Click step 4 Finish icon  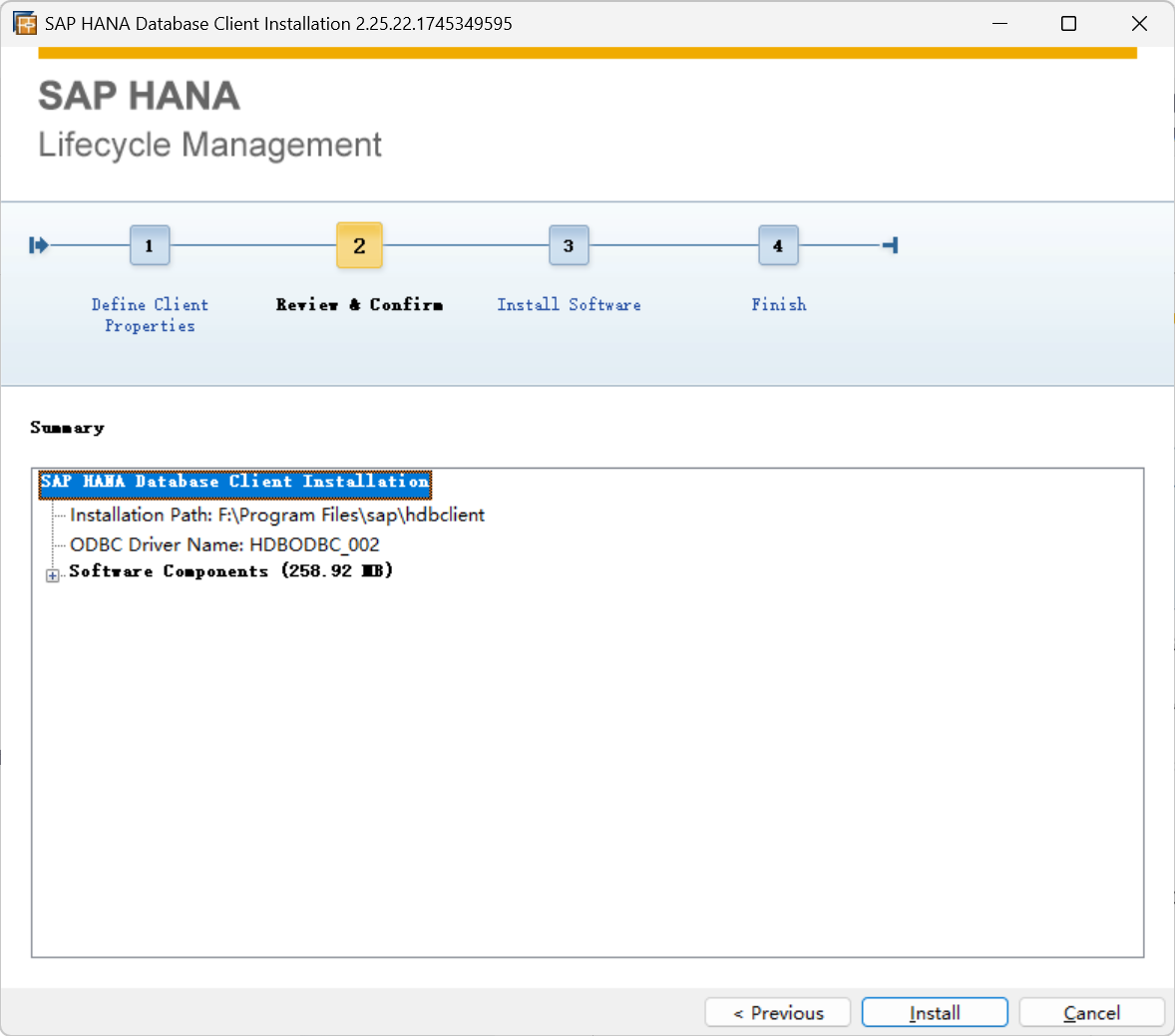(x=778, y=245)
